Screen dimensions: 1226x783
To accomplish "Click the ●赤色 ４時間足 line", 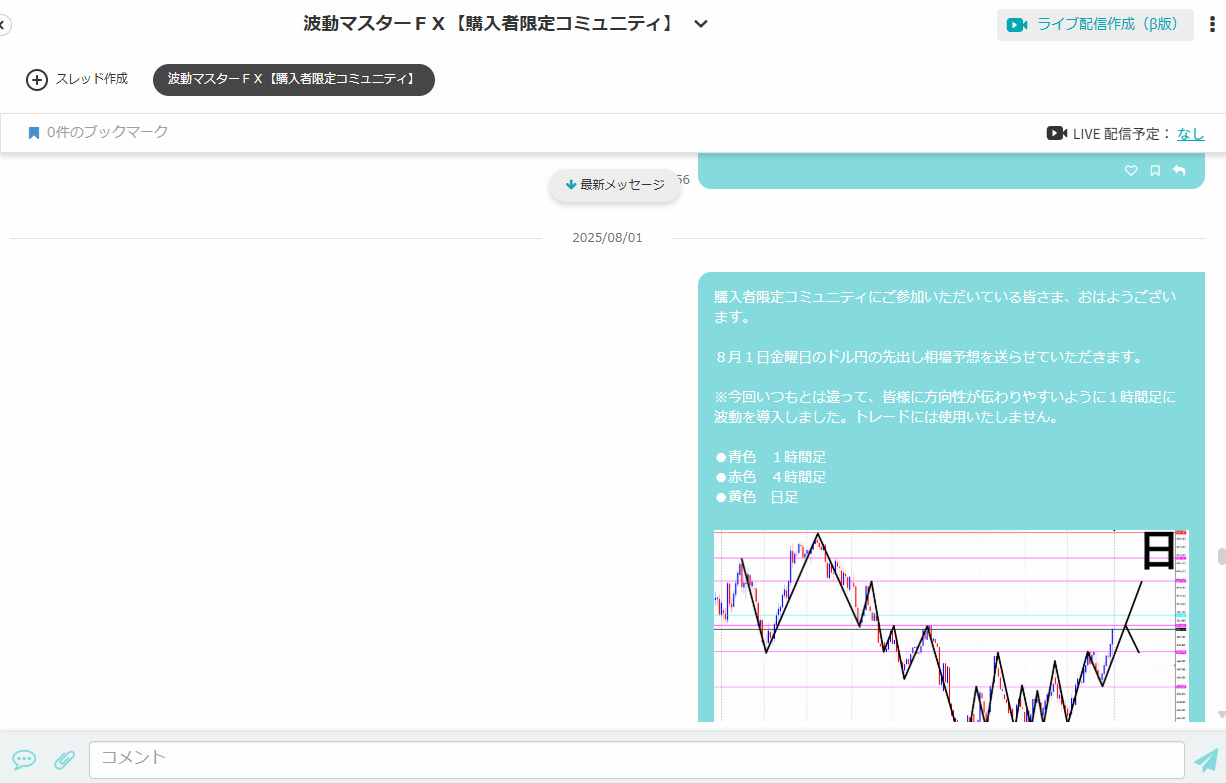I will point(771,477).
